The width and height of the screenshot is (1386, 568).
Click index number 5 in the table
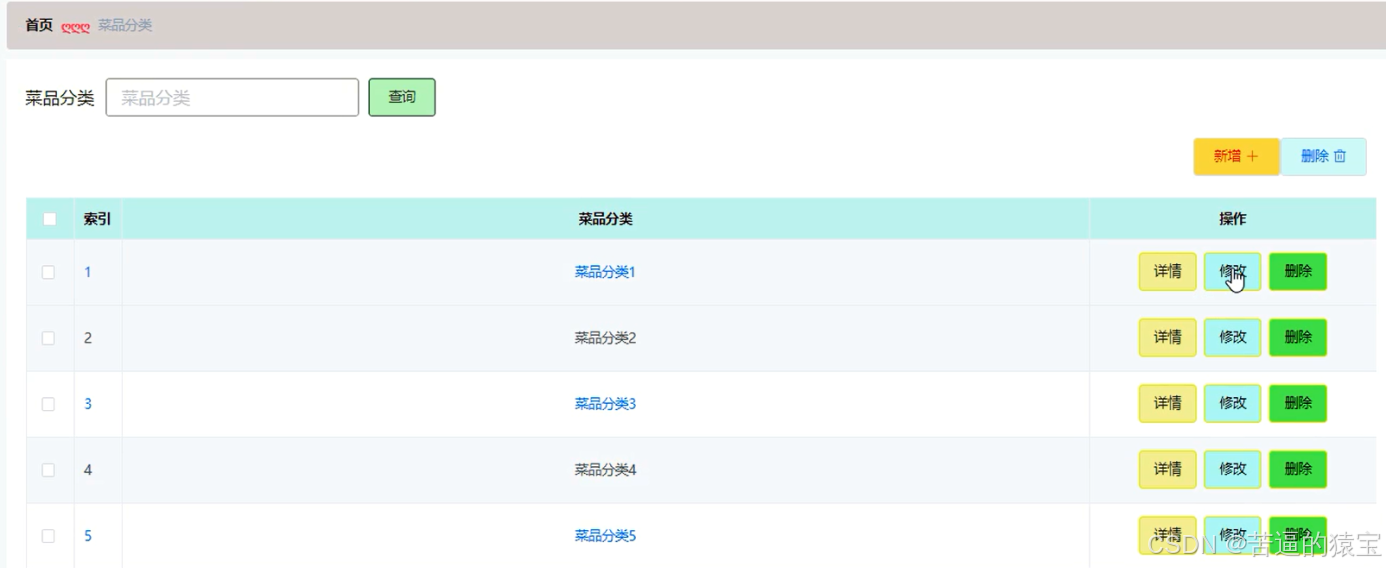[x=88, y=536]
